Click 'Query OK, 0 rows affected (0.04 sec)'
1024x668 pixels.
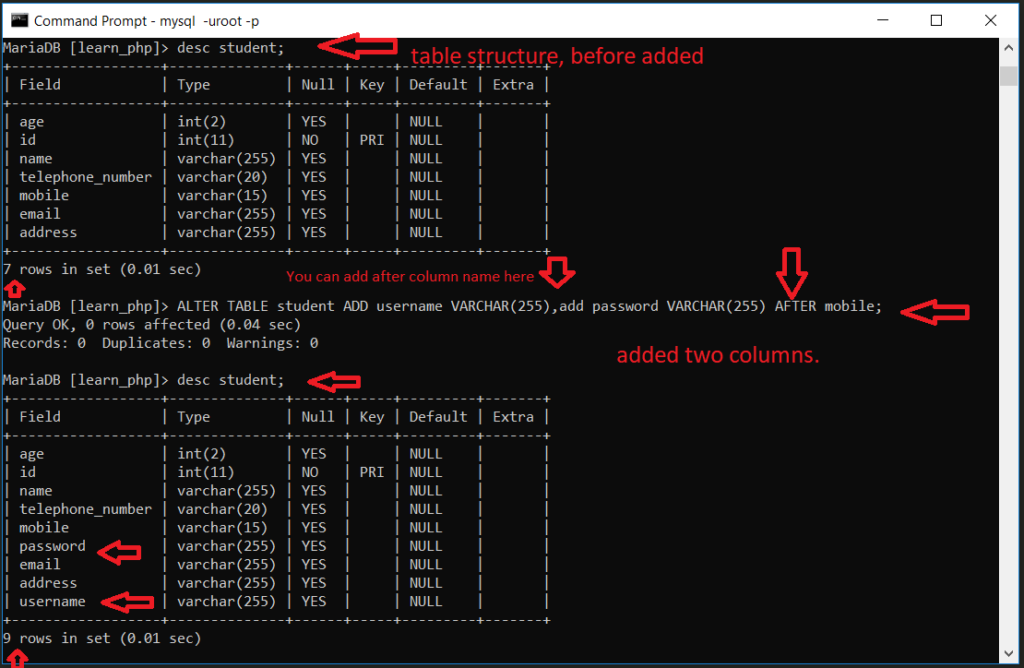click(x=152, y=325)
